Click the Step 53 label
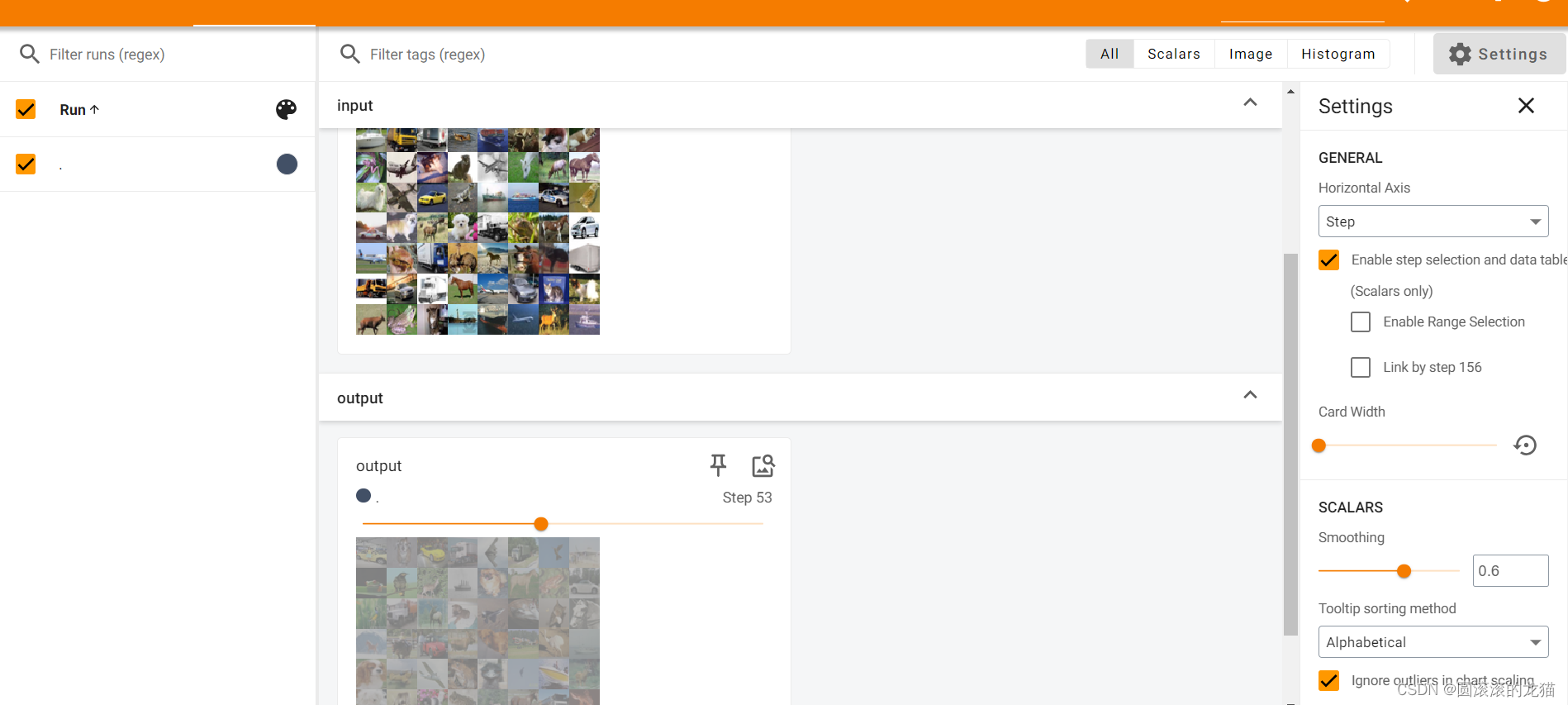The image size is (1568, 705). (747, 498)
